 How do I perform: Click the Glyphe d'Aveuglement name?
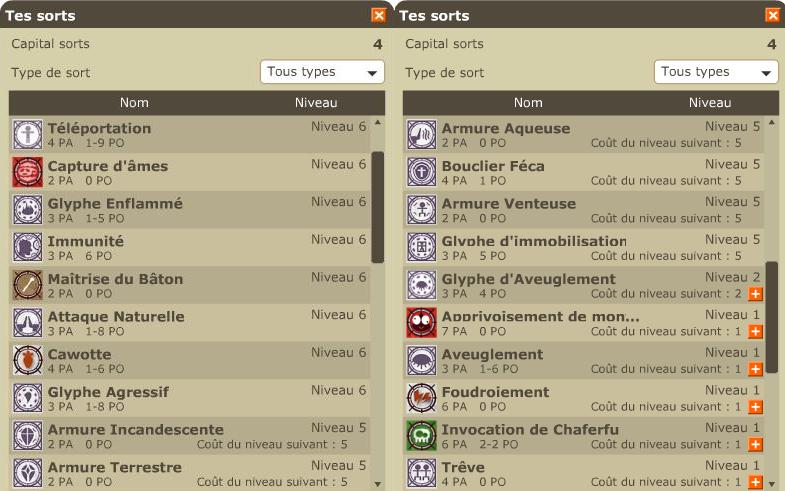coord(529,279)
